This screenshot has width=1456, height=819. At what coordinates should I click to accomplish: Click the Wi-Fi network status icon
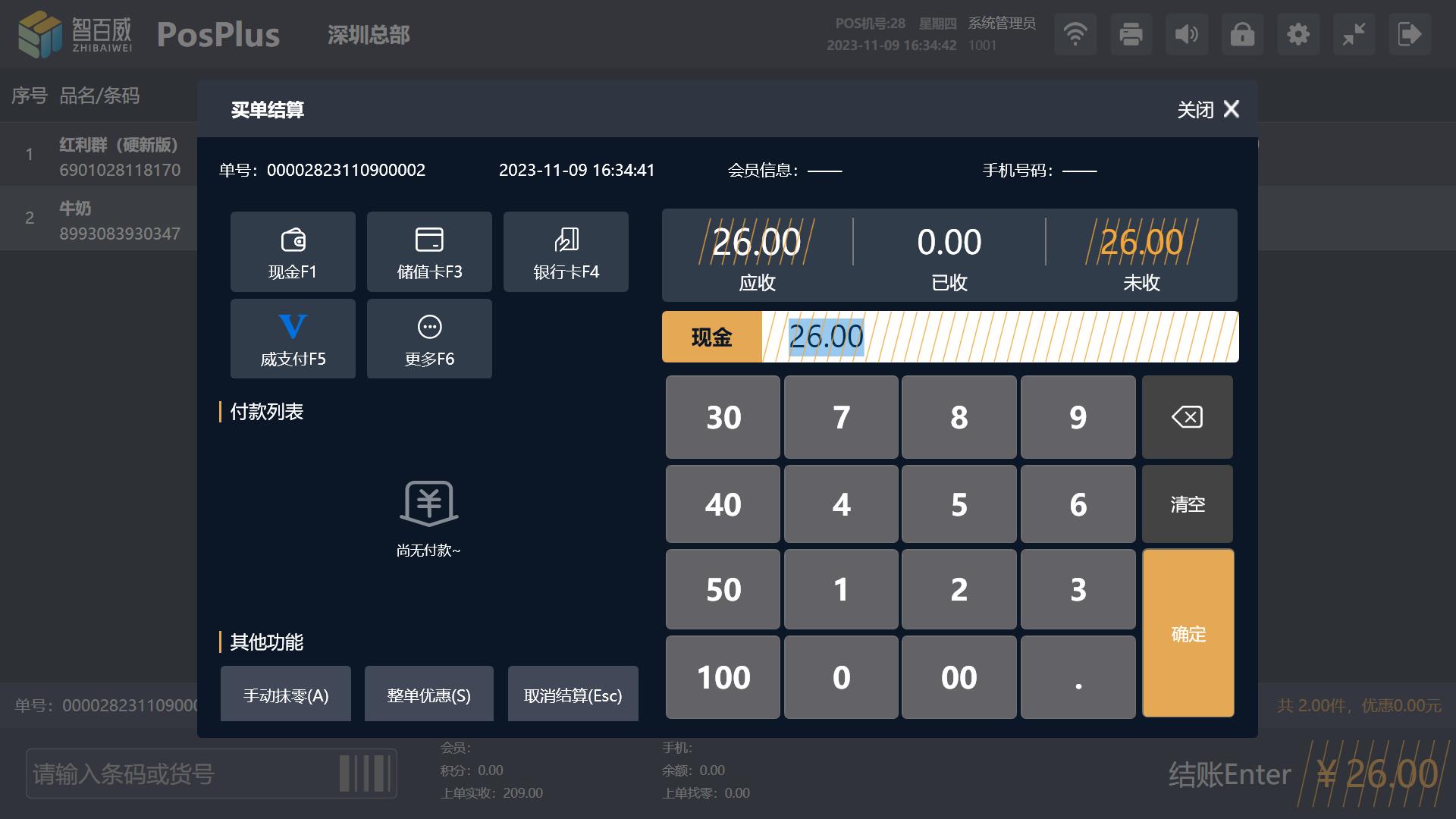click(x=1075, y=34)
